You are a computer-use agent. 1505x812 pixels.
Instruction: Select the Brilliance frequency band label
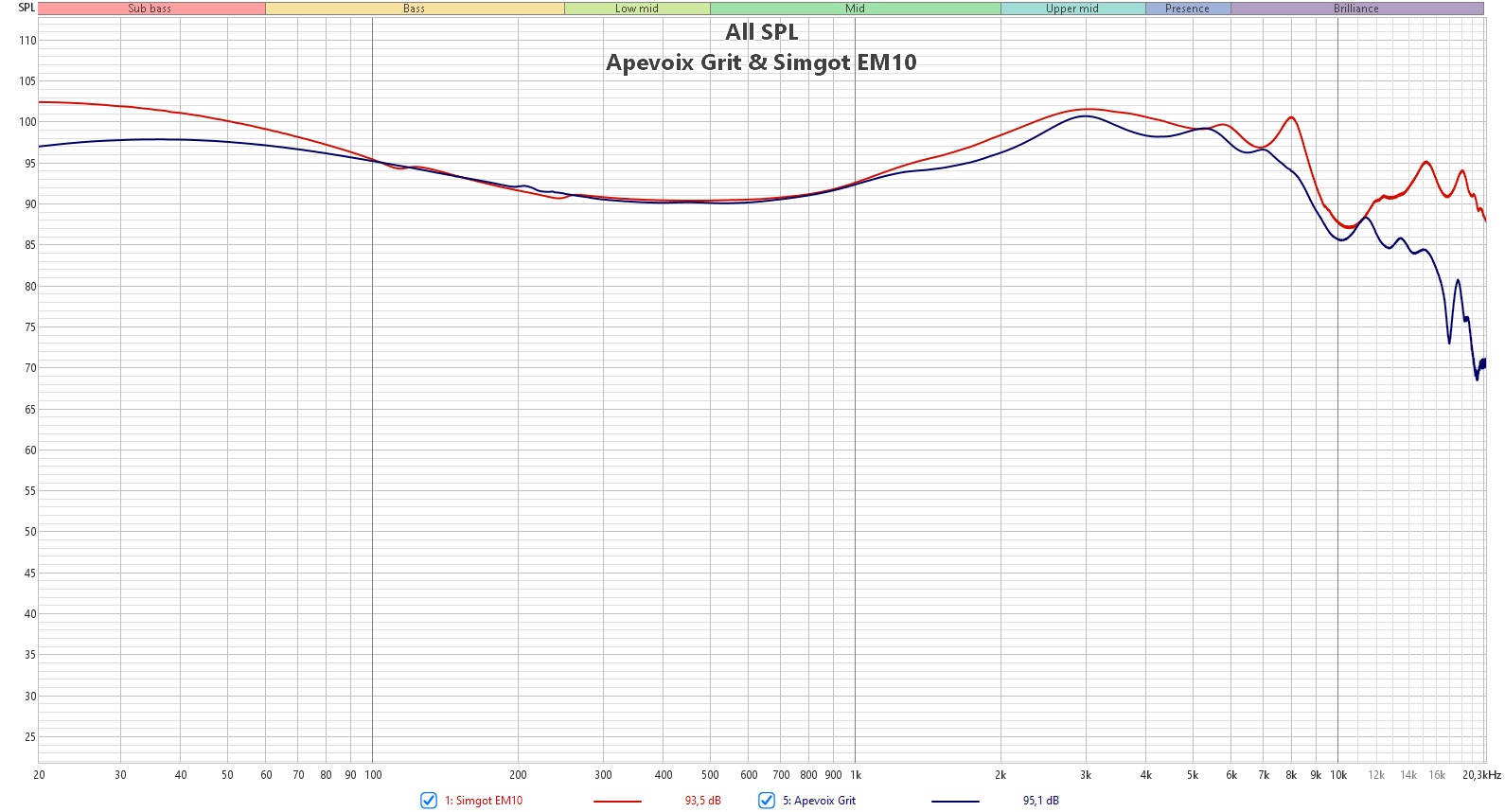click(x=1356, y=9)
